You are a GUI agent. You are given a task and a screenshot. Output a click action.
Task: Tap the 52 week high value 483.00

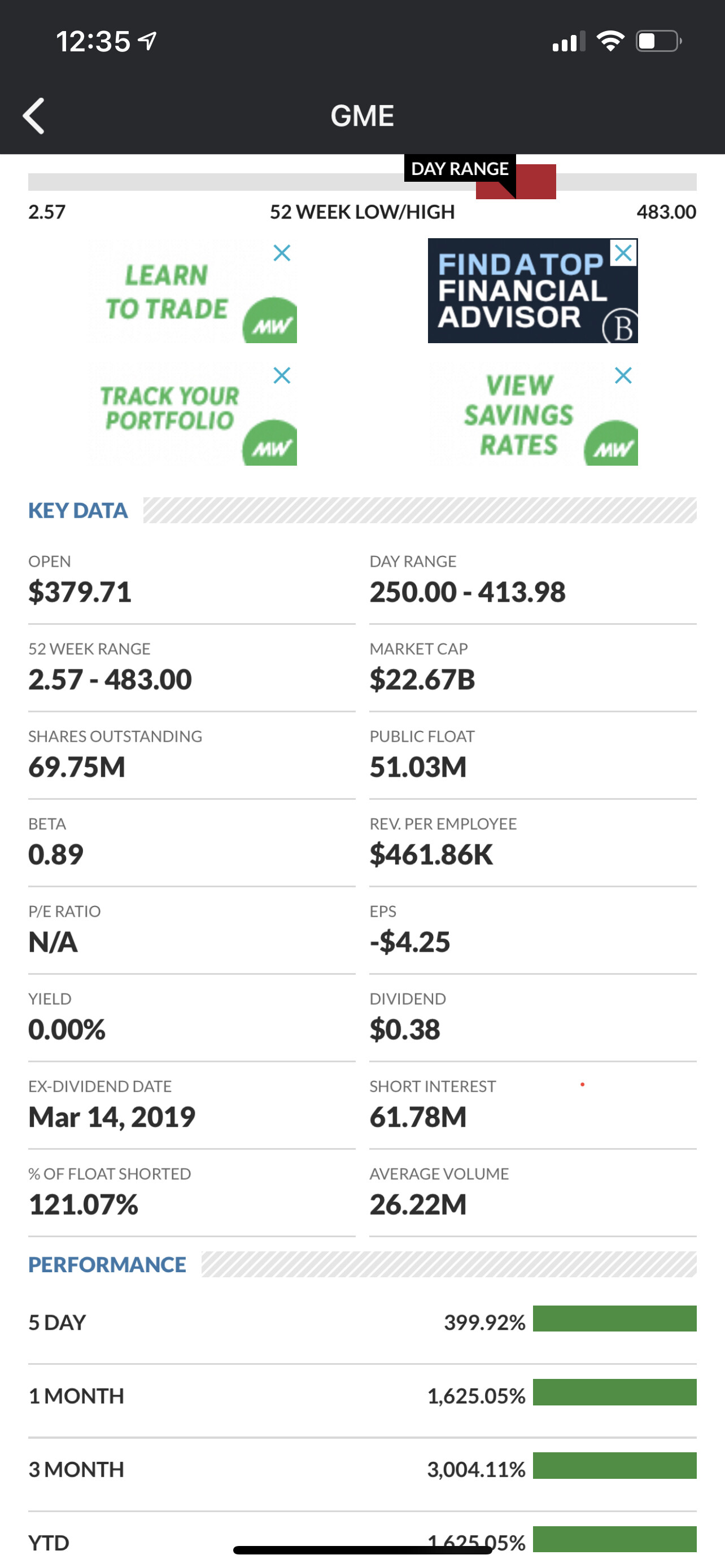click(666, 212)
